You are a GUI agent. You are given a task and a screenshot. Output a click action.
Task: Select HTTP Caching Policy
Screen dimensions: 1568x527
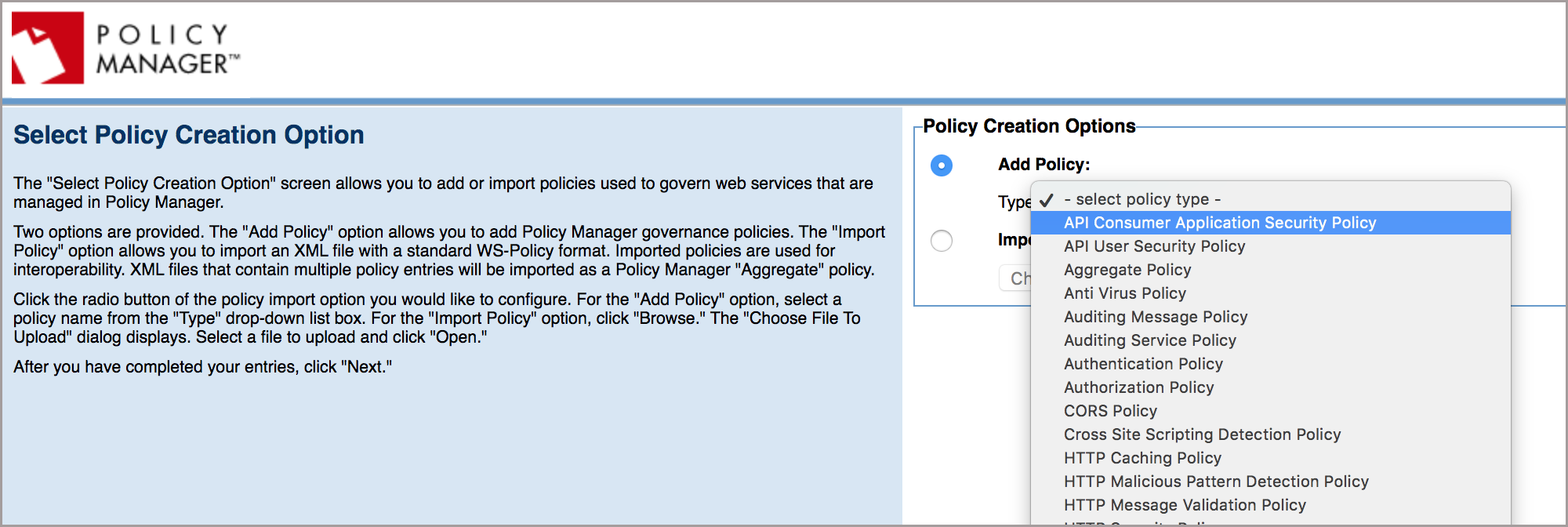pos(1142,459)
